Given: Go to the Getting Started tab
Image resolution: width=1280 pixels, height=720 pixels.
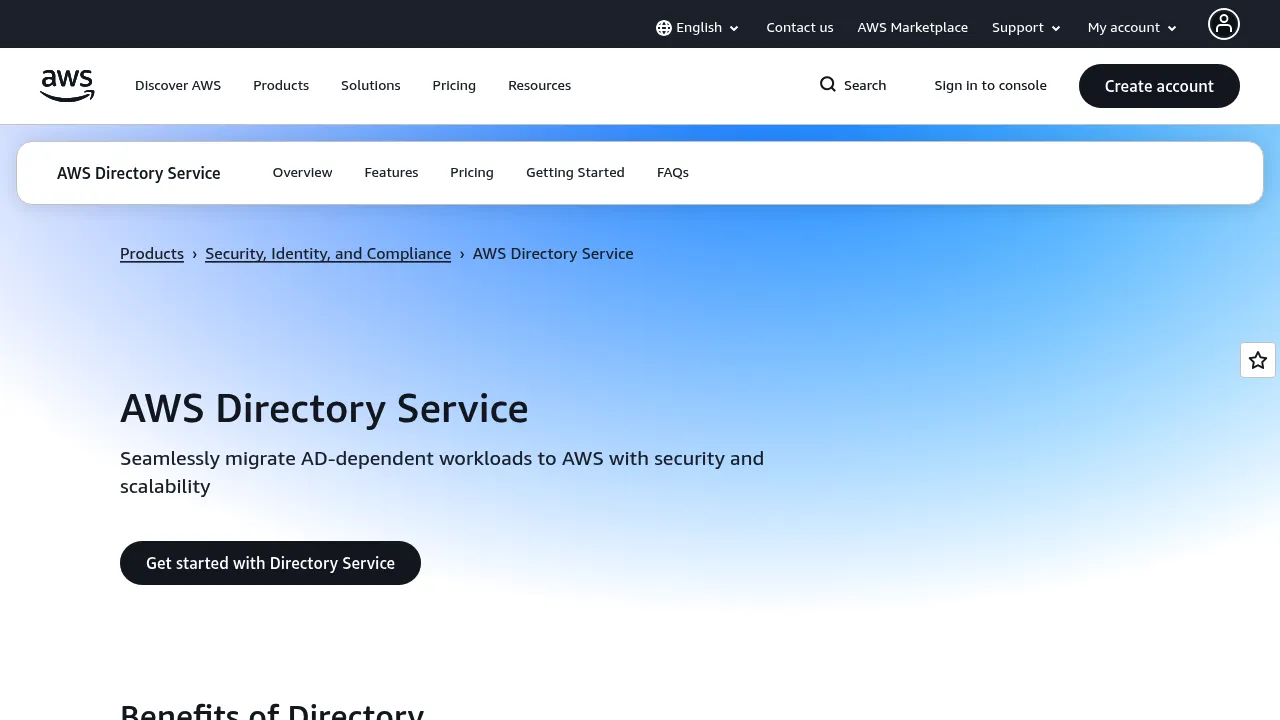Looking at the screenshot, I should point(575,173).
